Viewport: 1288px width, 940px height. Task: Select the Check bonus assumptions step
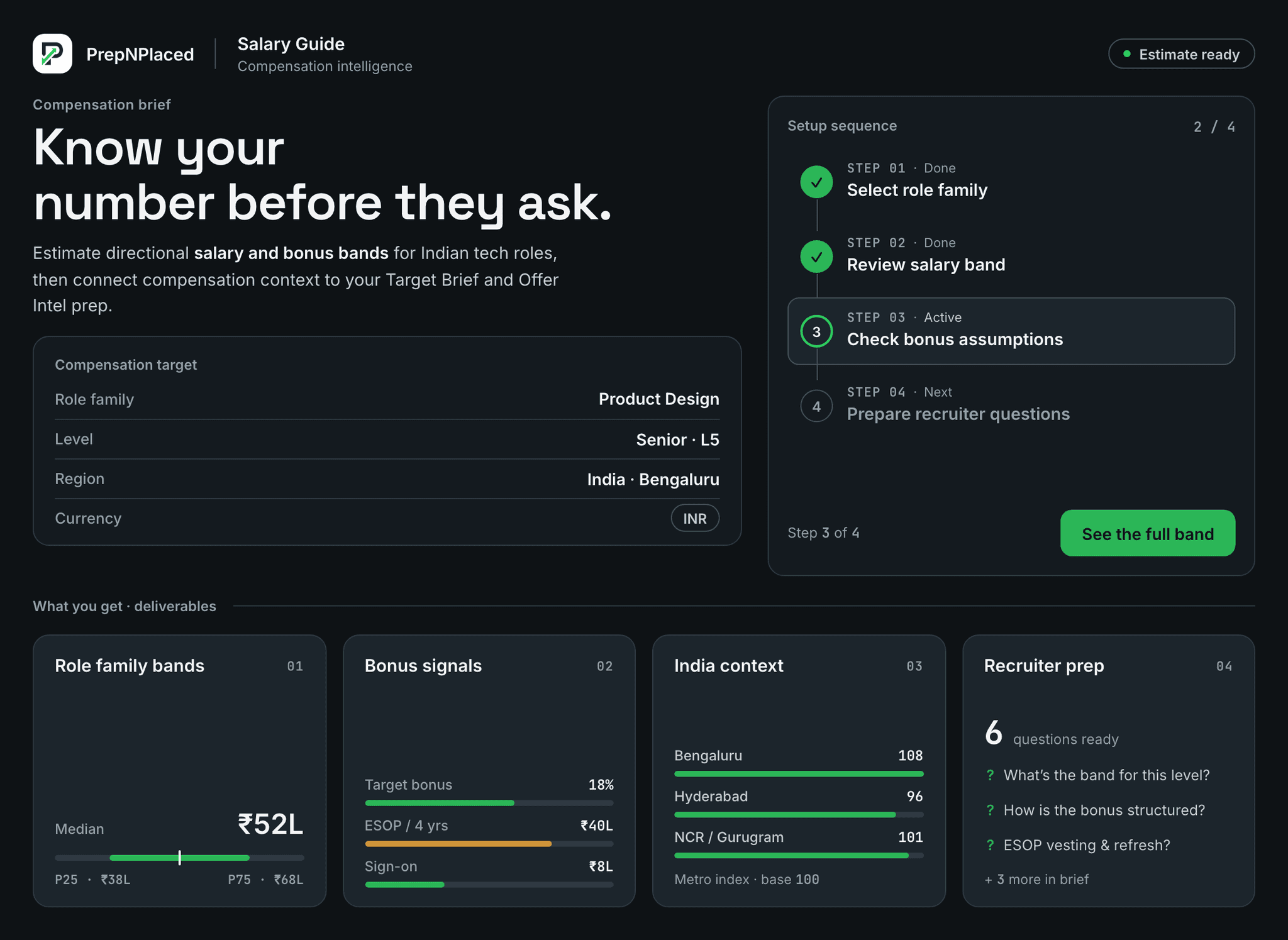click(x=1011, y=331)
